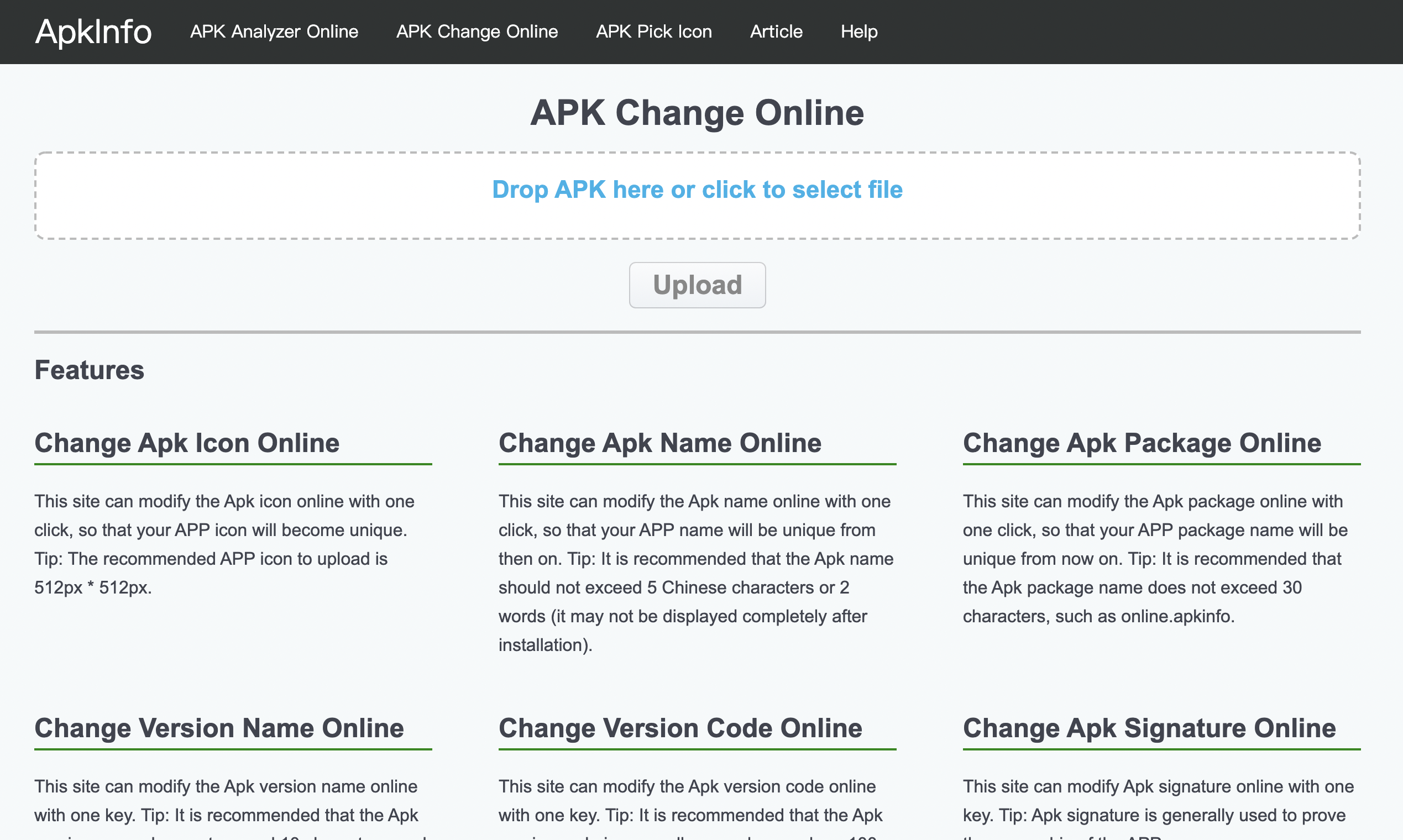Click inside the dashed file drop zone
The width and height of the screenshot is (1403, 840).
(x=698, y=195)
